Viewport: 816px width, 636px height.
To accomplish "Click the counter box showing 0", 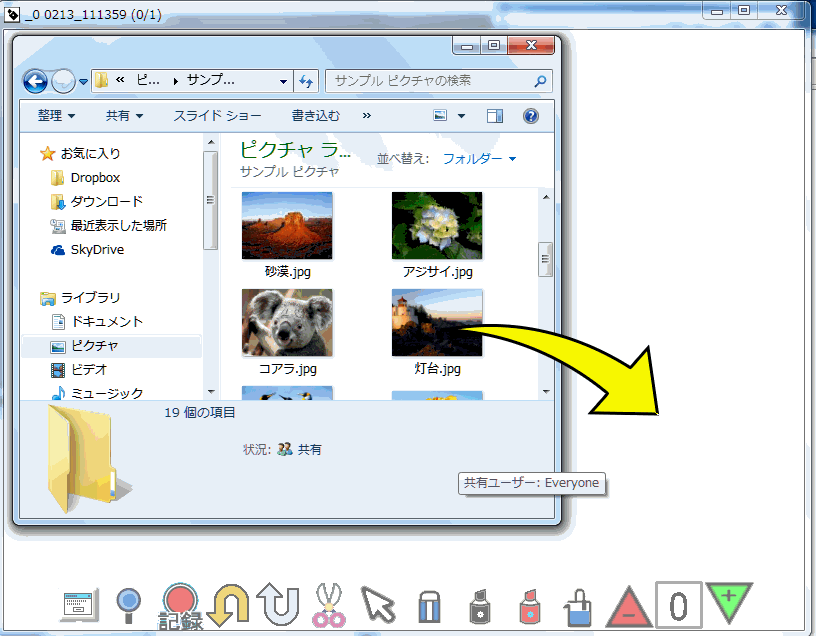I will 679,605.
